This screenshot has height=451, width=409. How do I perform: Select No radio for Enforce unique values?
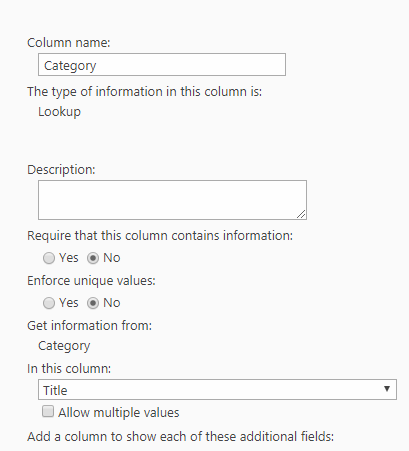(93, 303)
